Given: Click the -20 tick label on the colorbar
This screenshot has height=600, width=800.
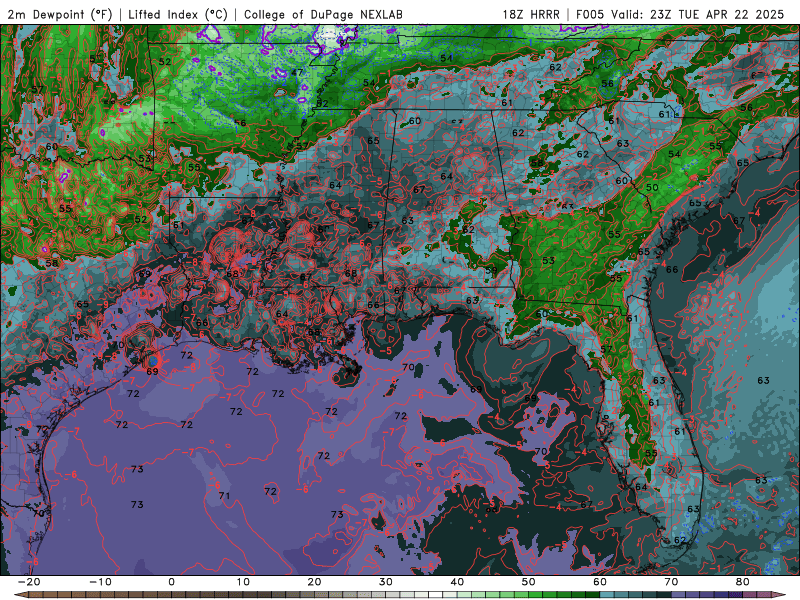Looking at the screenshot, I should coord(28,582).
